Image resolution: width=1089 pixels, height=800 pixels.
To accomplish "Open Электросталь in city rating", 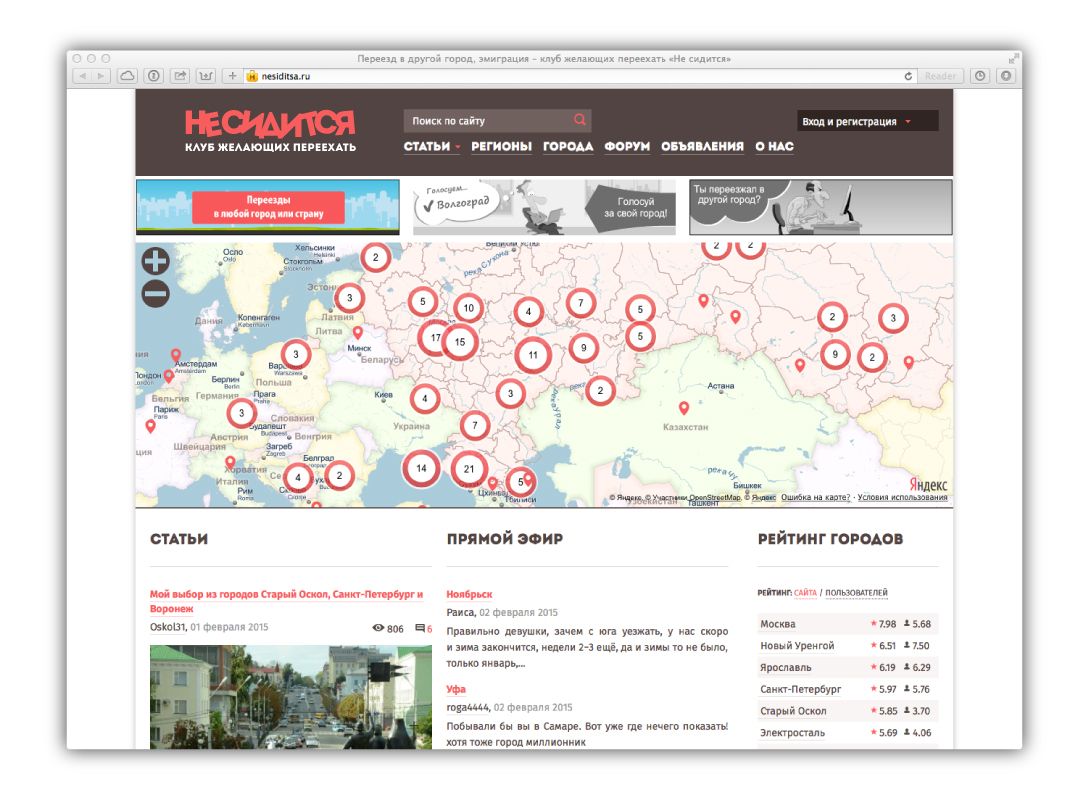I will (792, 733).
